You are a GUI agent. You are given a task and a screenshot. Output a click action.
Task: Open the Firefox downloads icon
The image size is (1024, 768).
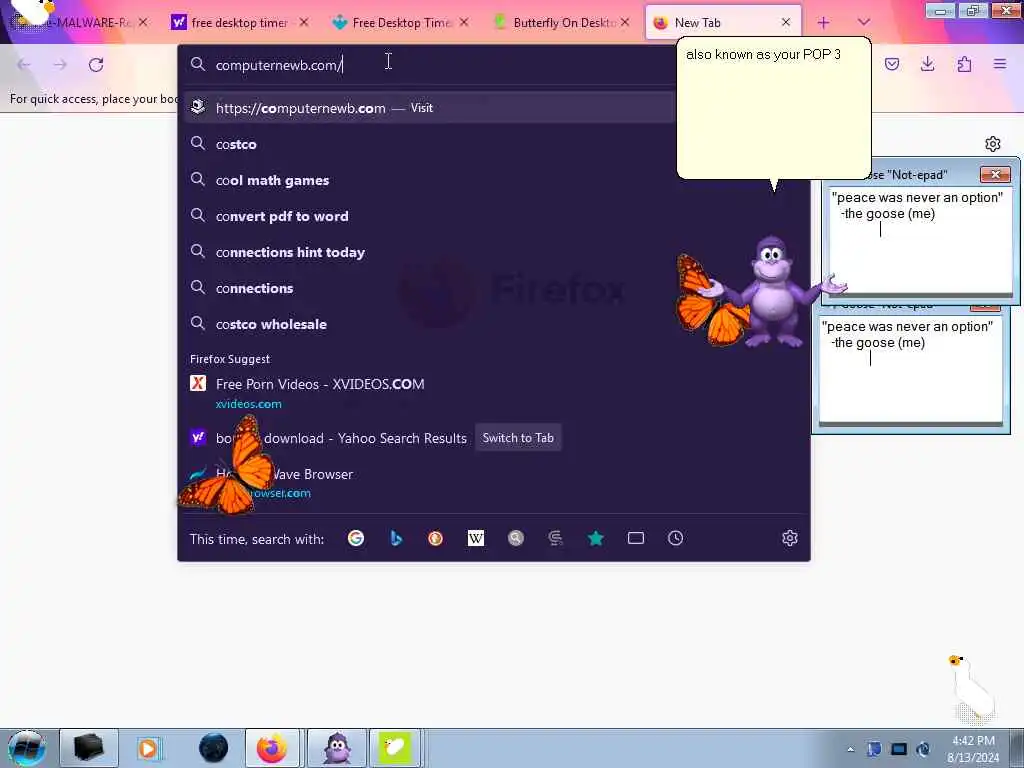pos(927,64)
